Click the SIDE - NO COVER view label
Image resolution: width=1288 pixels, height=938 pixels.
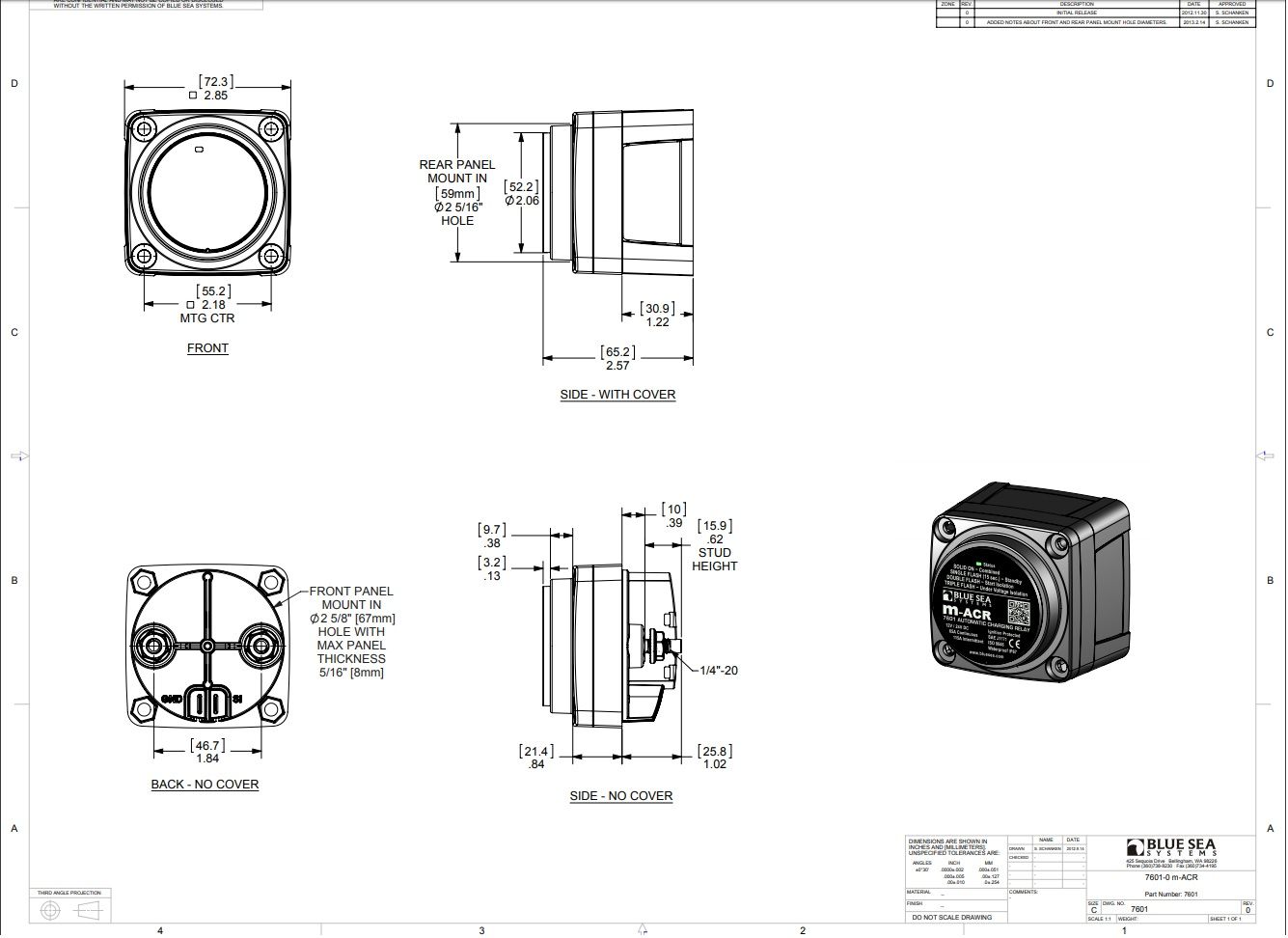(620, 796)
